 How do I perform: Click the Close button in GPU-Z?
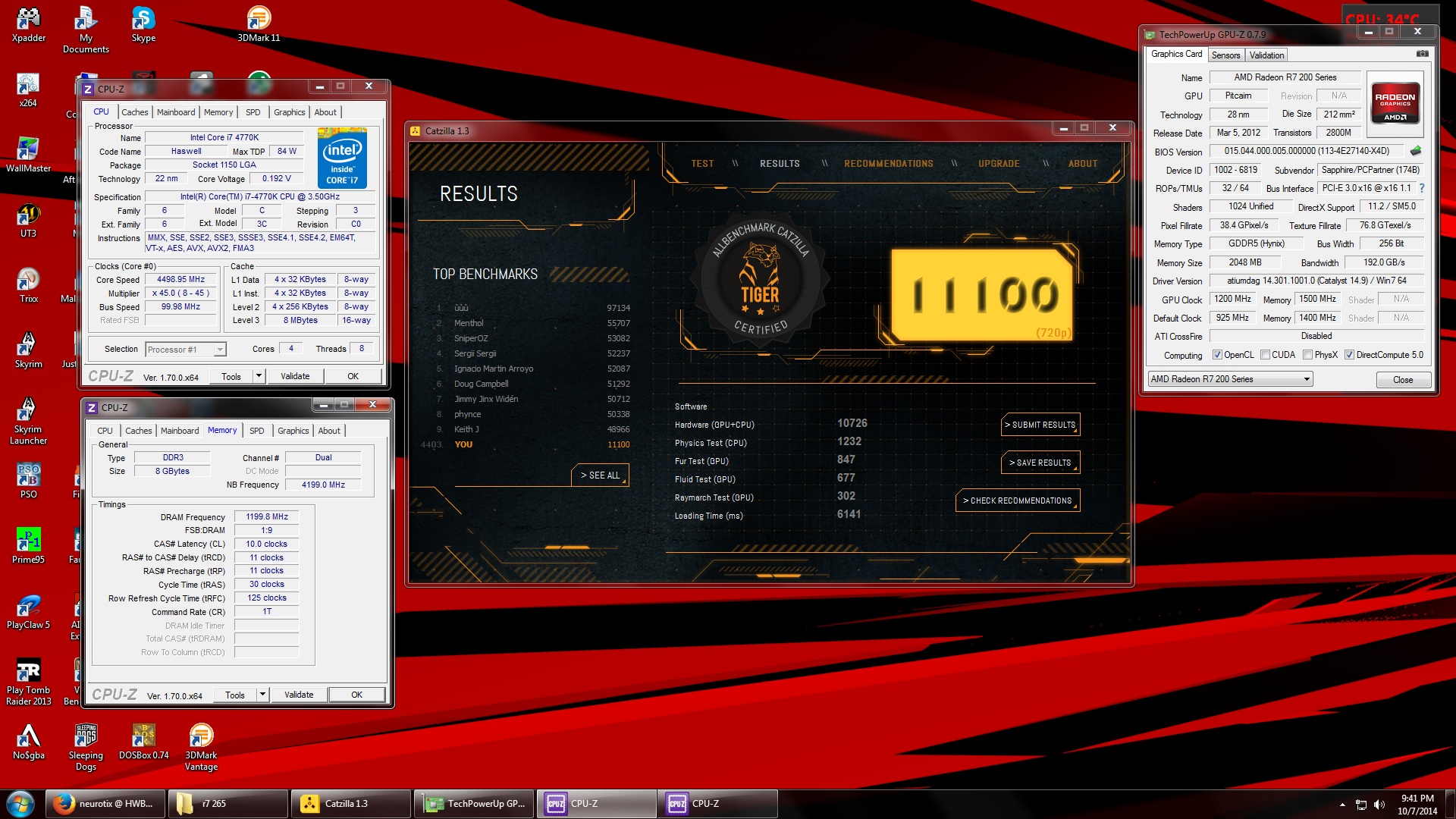(1403, 380)
